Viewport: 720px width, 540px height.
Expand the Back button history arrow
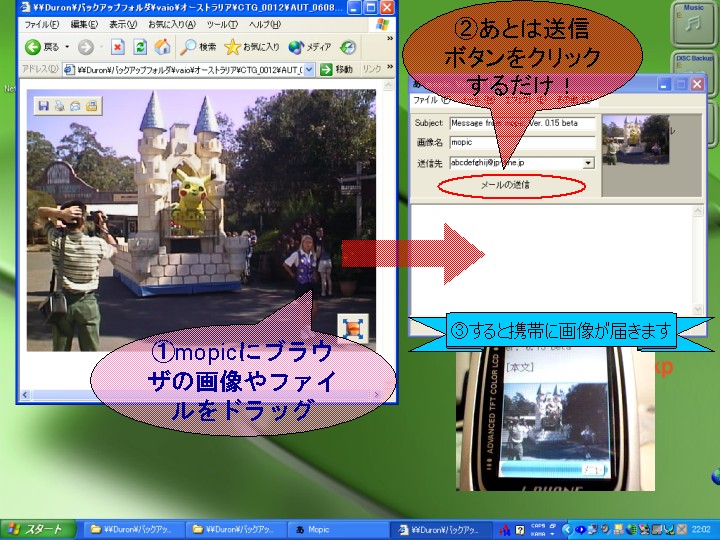(66, 47)
